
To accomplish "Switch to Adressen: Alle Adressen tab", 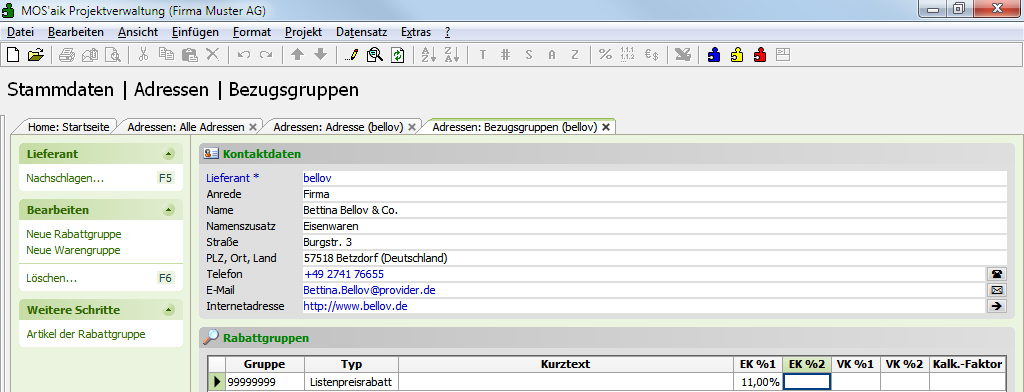I will [x=185, y=127].
